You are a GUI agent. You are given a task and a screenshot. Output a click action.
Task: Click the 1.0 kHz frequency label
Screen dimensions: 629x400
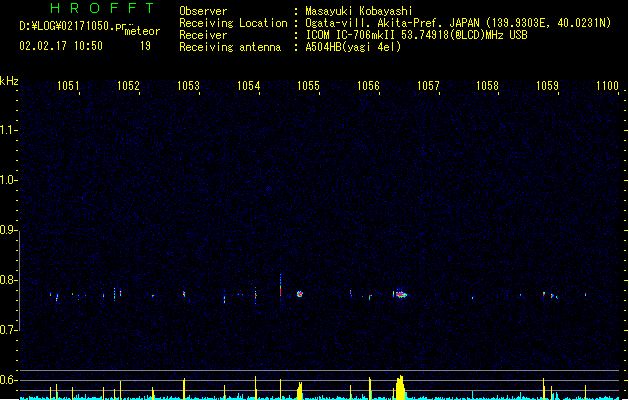click(9, 180)
